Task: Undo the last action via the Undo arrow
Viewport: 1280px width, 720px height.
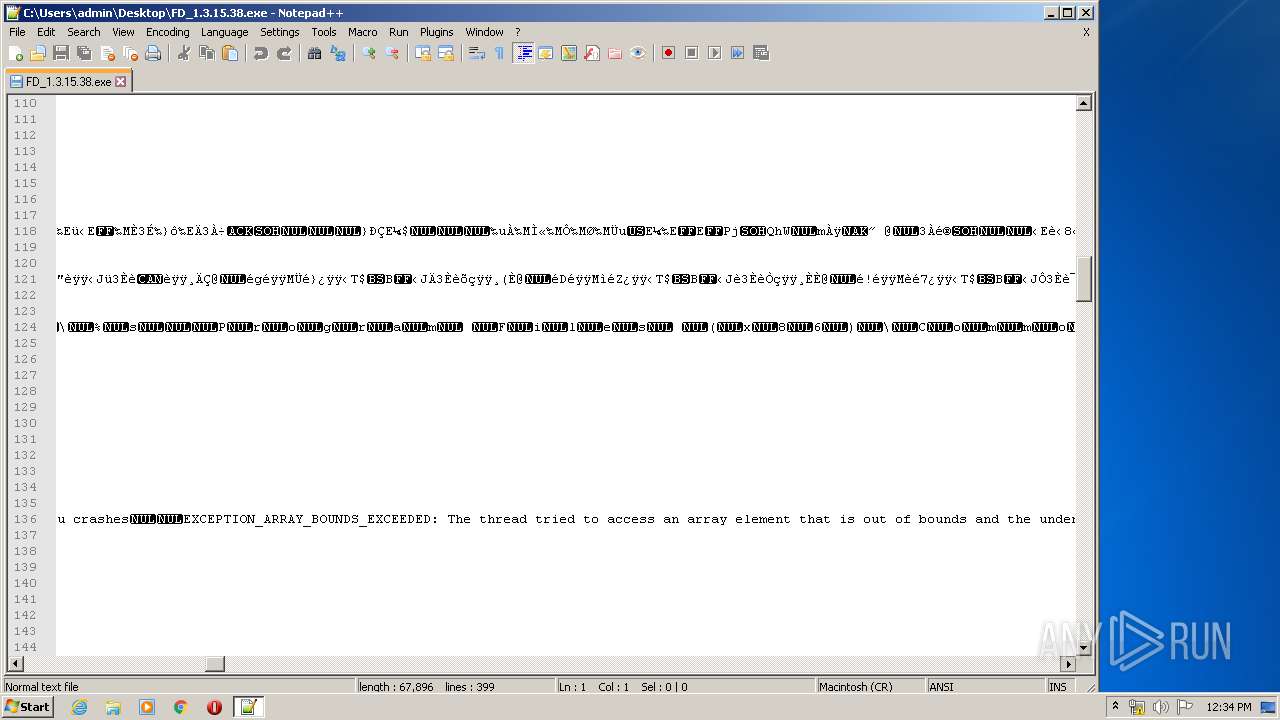Action: tap(261, 53)
